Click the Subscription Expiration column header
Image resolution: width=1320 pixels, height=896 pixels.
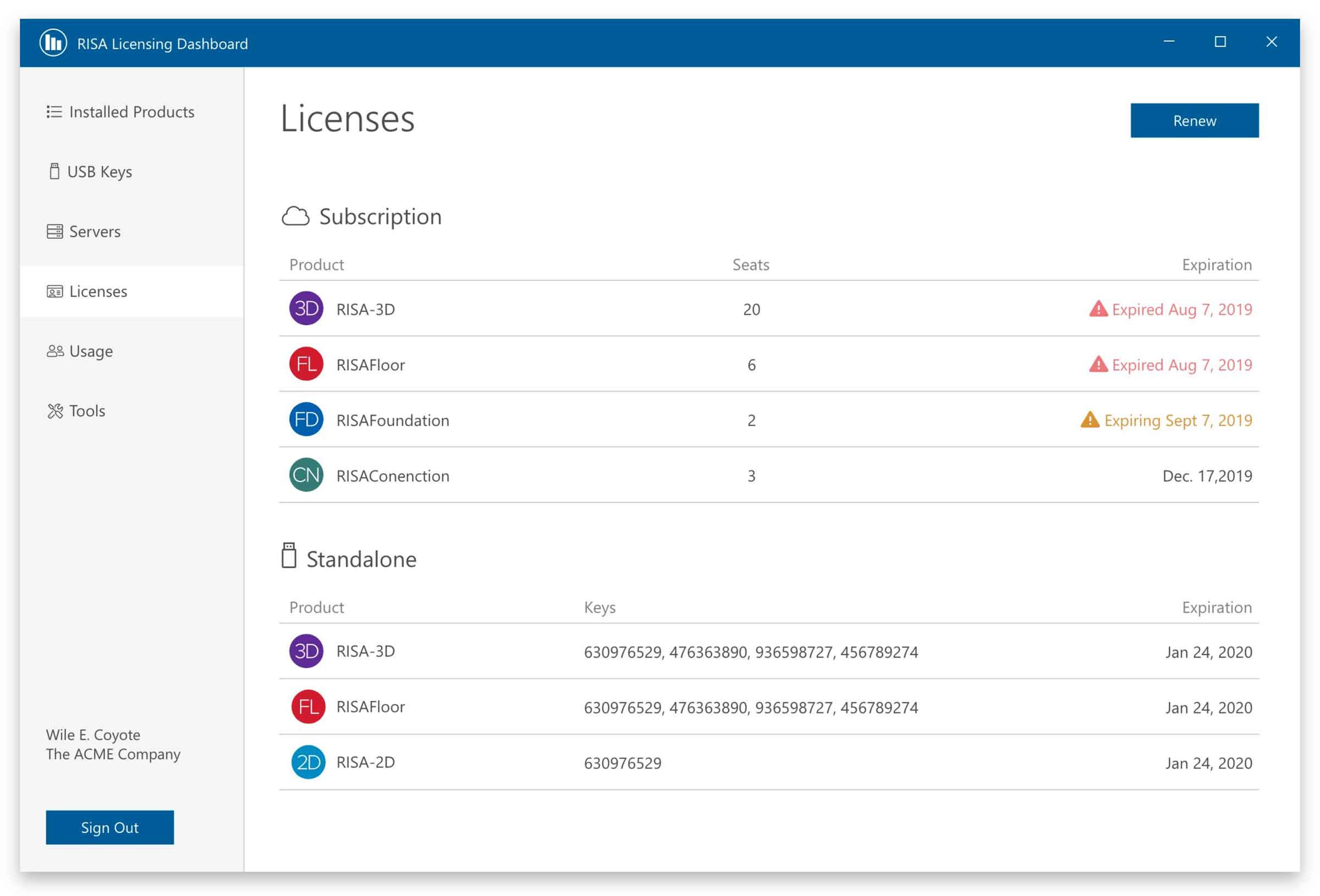1217,264
